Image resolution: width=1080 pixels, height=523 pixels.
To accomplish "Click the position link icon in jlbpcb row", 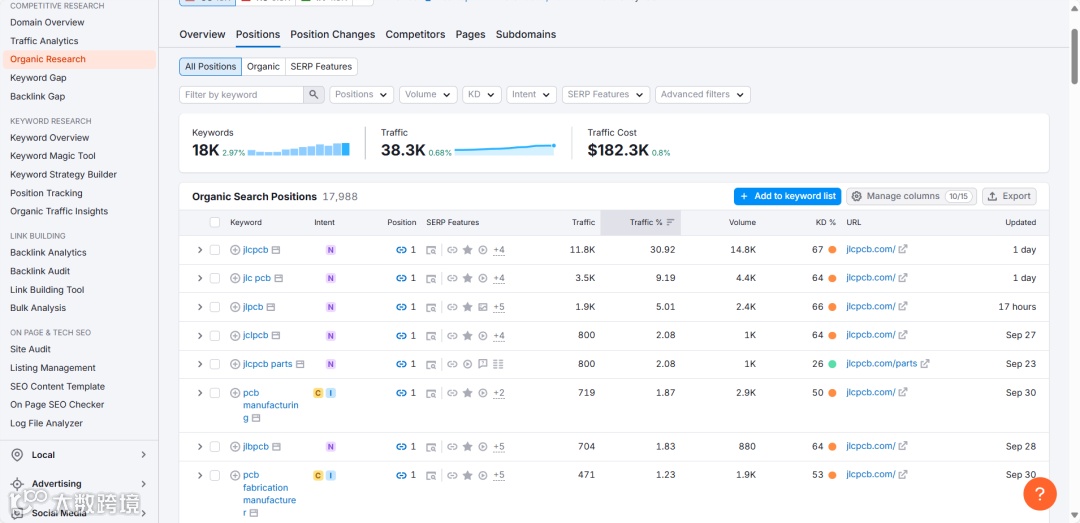I will click(401, 447).
